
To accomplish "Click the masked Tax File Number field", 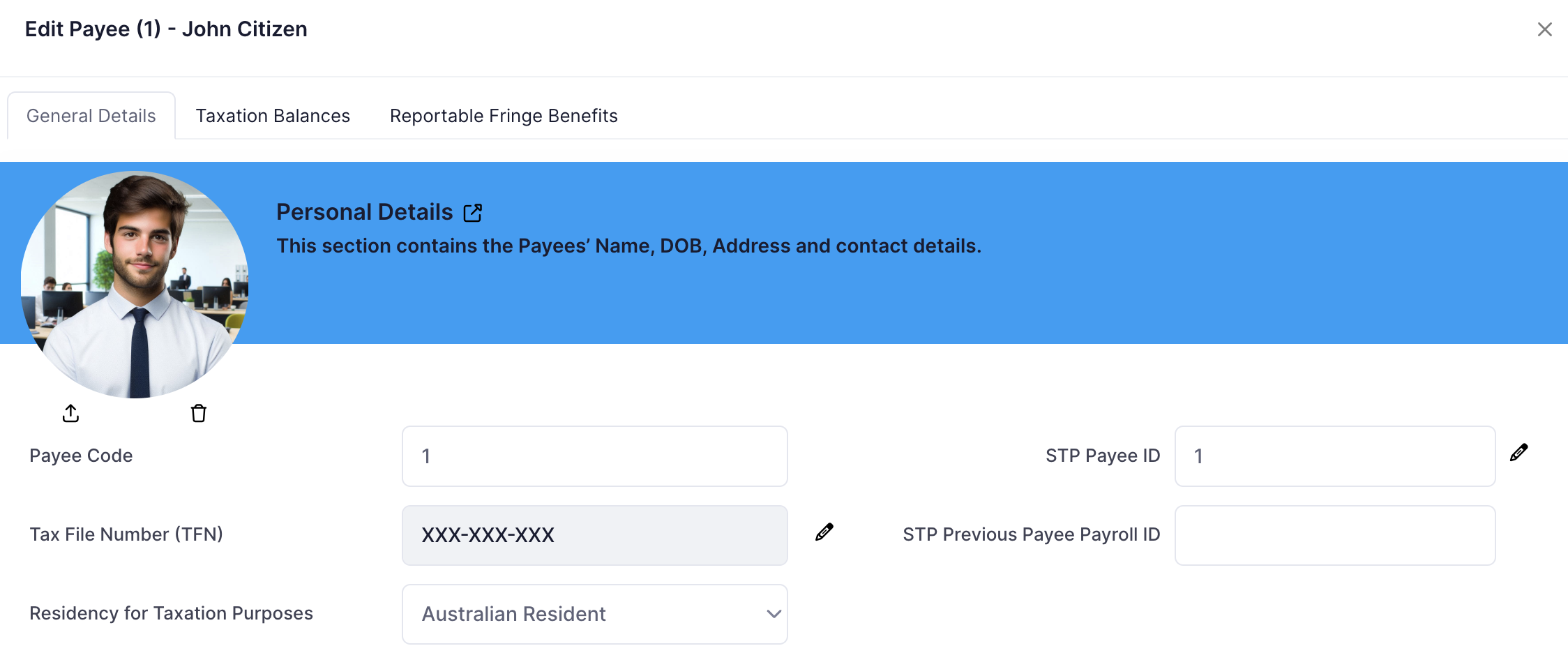I will [595, 535].
